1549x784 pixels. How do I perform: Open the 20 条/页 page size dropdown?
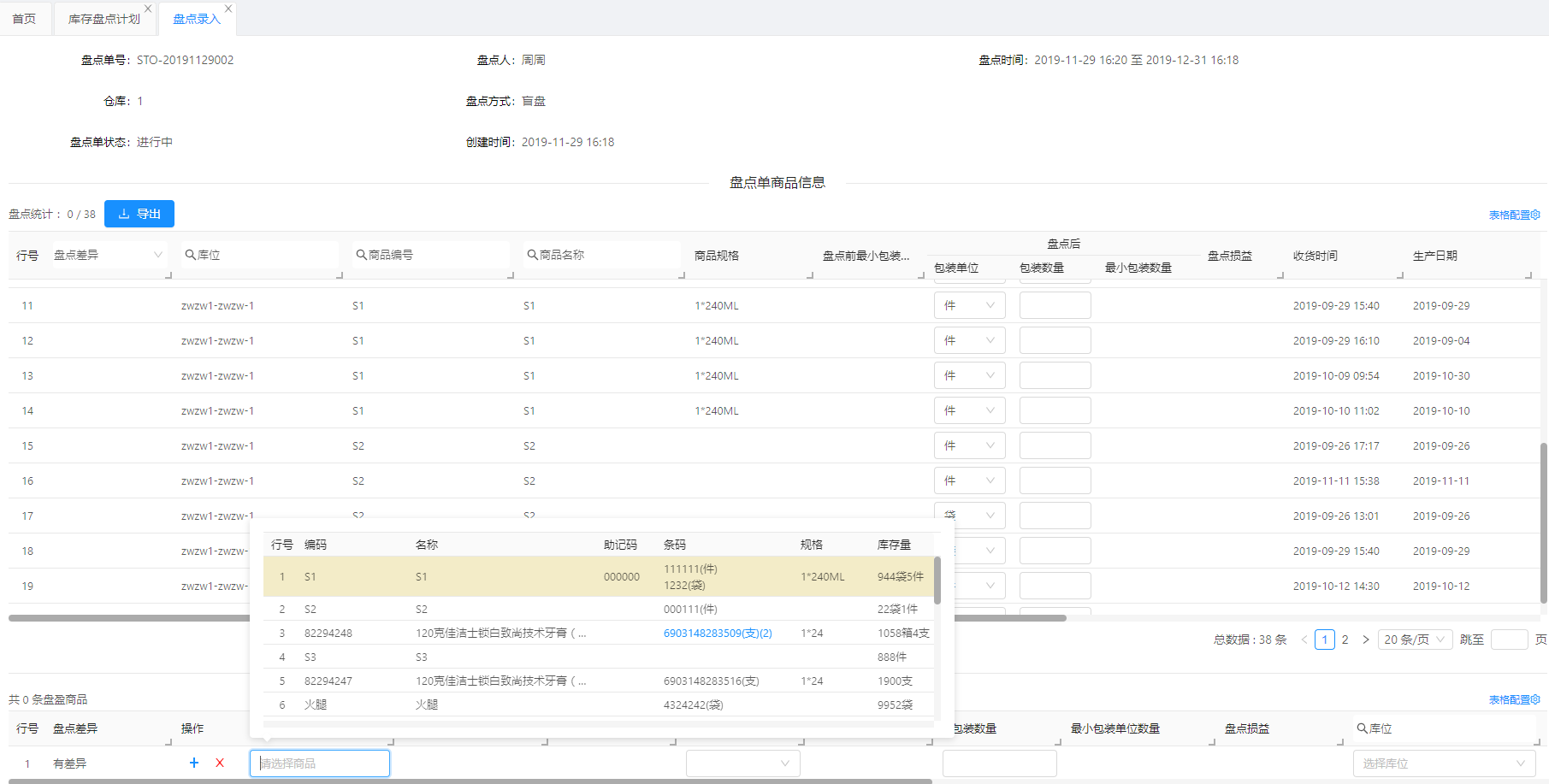(x=1415, y=640)
